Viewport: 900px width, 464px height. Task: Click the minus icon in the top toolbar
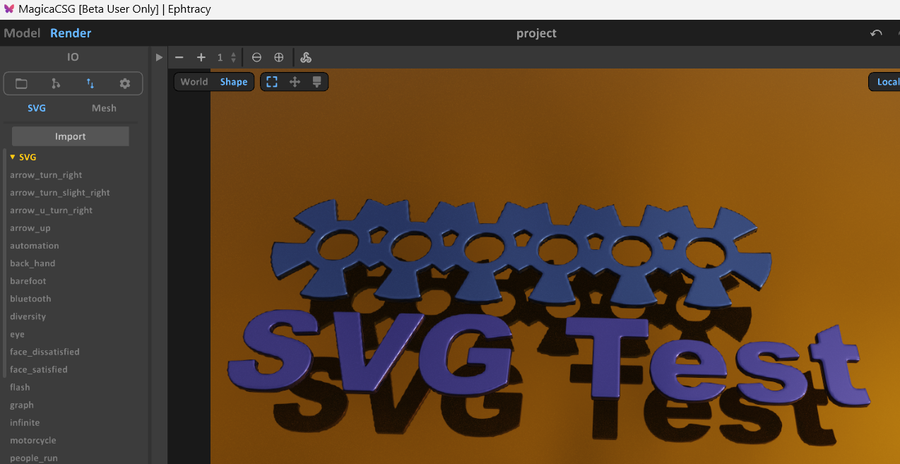[x=179, y=57]
